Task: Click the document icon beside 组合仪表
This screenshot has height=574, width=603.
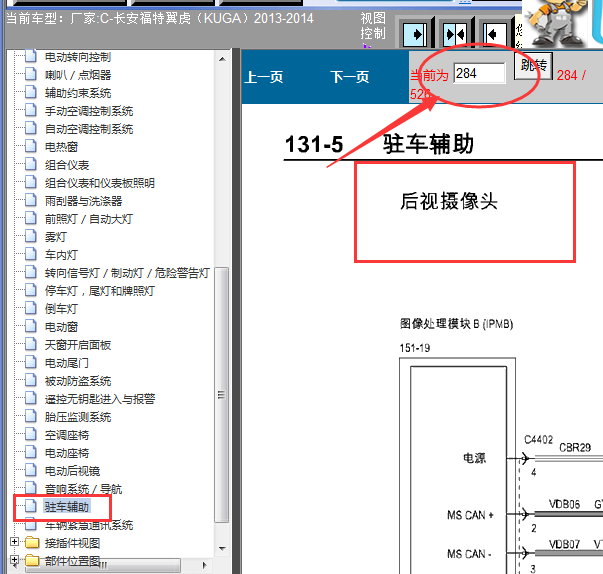Action: click(x=31, y=164)
